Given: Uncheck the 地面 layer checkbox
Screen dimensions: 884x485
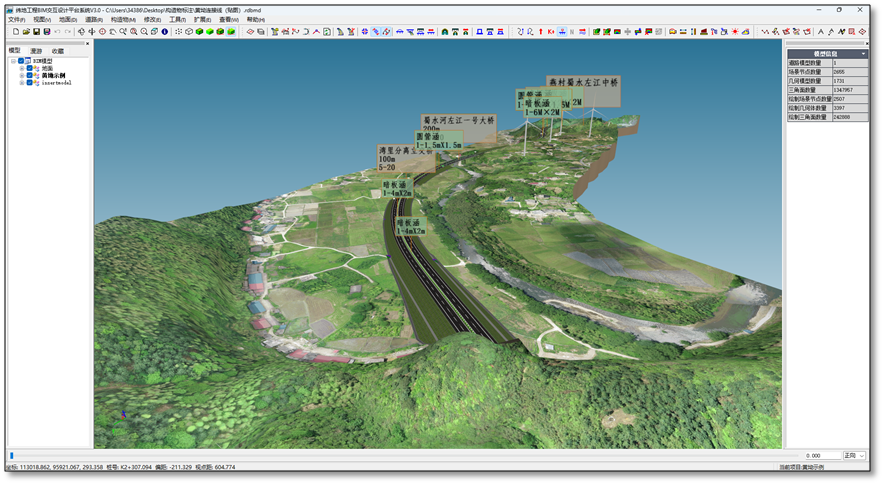Looking at the screenshot, I should 30,68.
